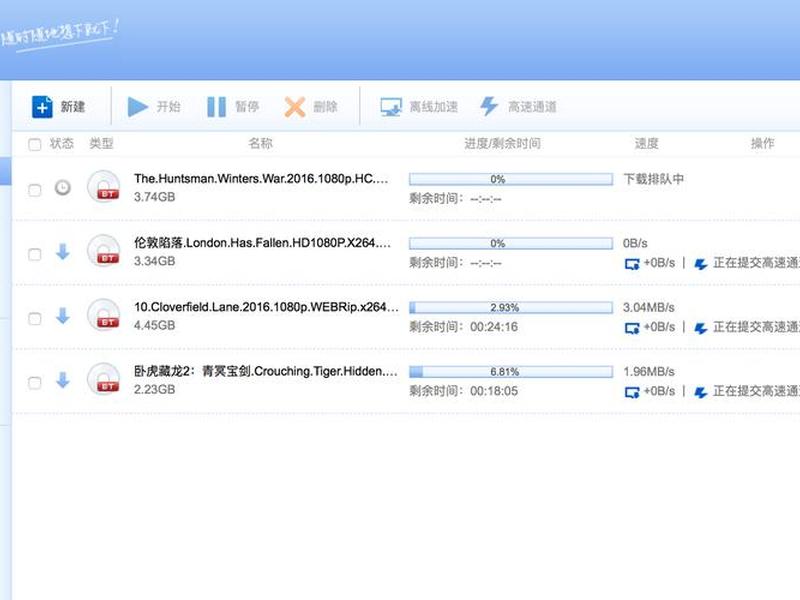This screenshot has height=600, width=800.
Task: Click high-speed channel icon in 10.Cloverfield.Lane row
Action: pyautogui.click(x=701, y=328)
